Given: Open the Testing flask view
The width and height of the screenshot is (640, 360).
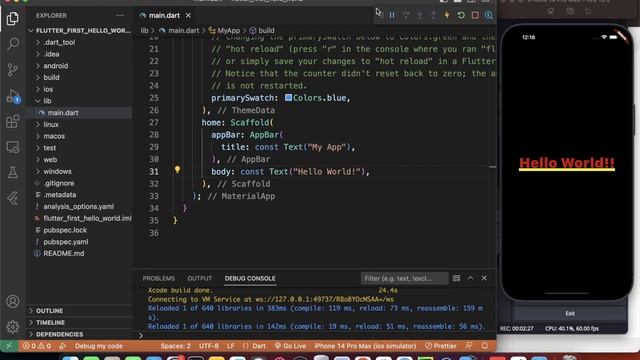Looking at the screenshot, I should click(12, 172).
